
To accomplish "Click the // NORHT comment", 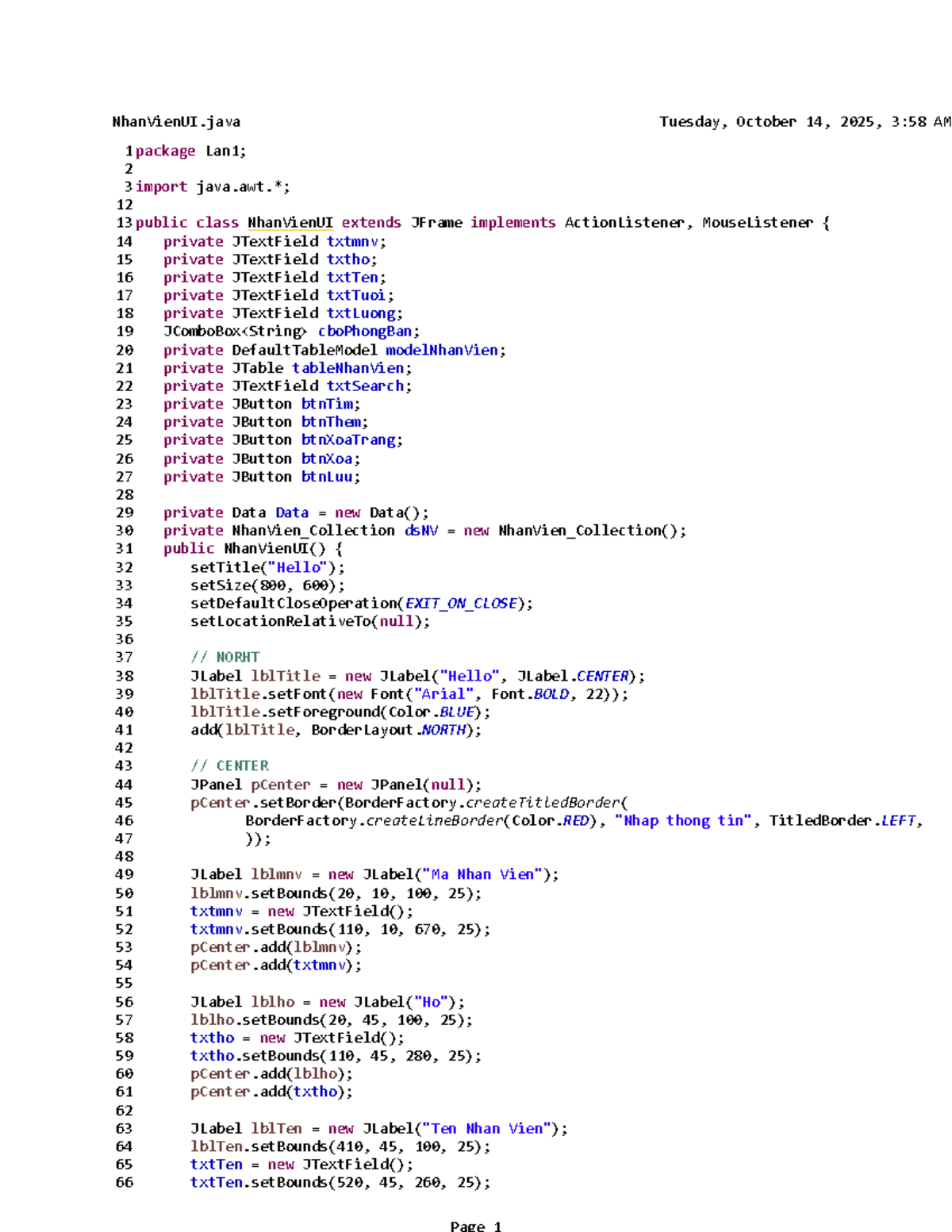I will tap(225, 657).
